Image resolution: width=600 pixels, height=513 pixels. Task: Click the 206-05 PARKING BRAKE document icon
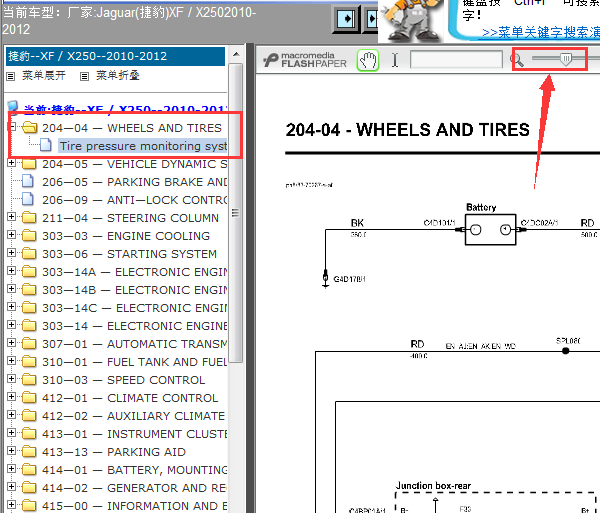28,181
